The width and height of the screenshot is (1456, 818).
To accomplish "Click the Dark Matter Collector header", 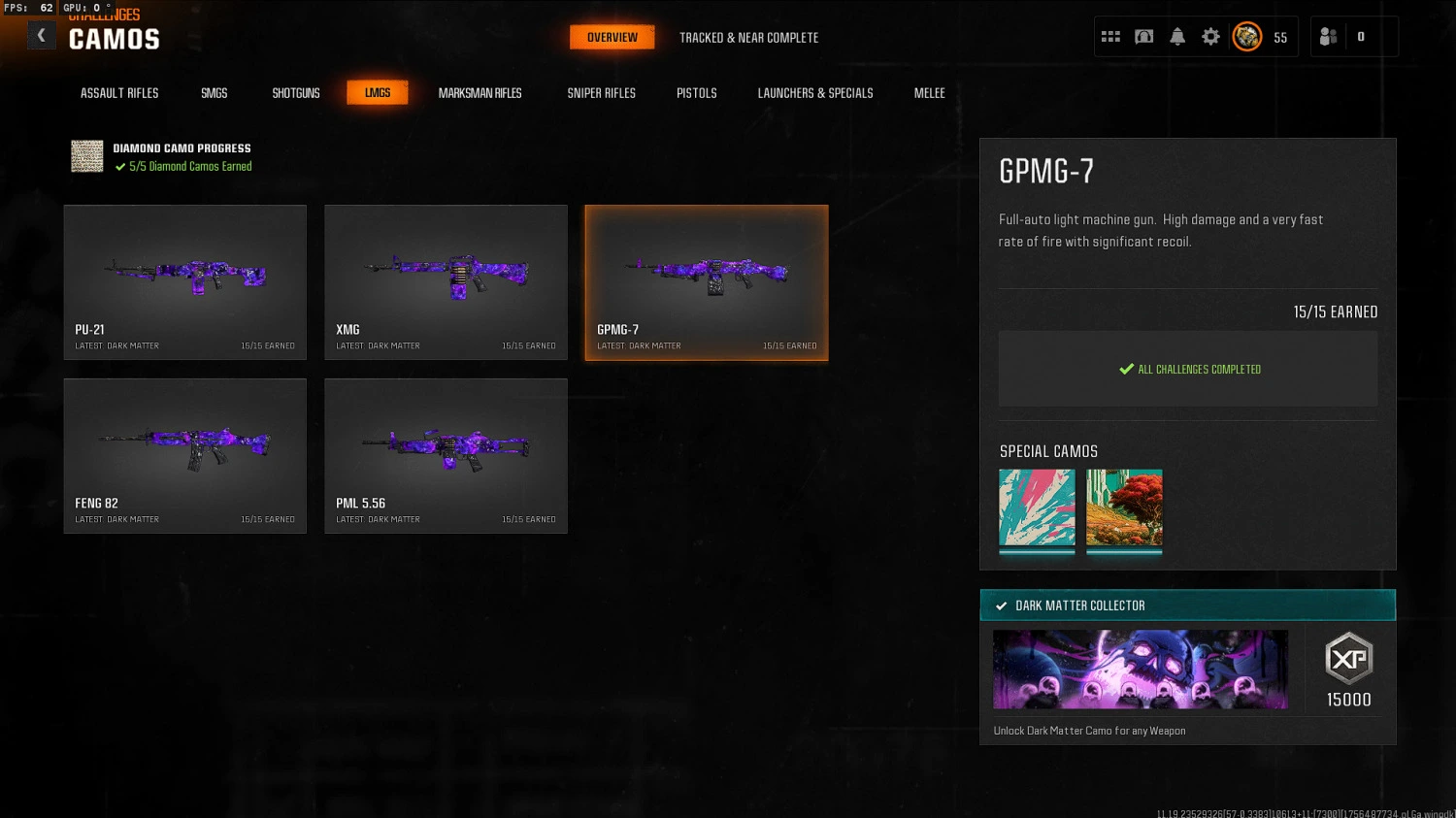I will (x=1187, y=605).
